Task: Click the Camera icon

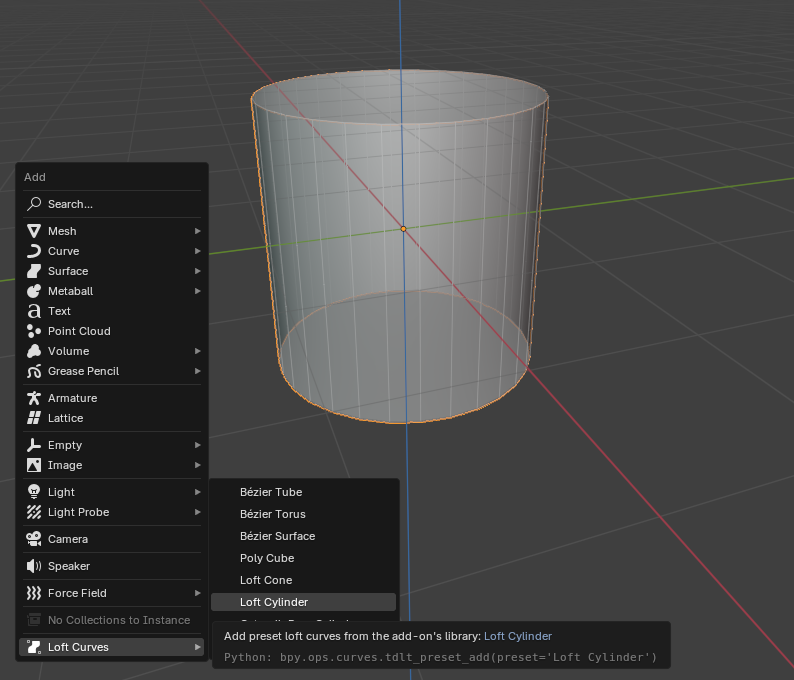Action: [34, 539]
